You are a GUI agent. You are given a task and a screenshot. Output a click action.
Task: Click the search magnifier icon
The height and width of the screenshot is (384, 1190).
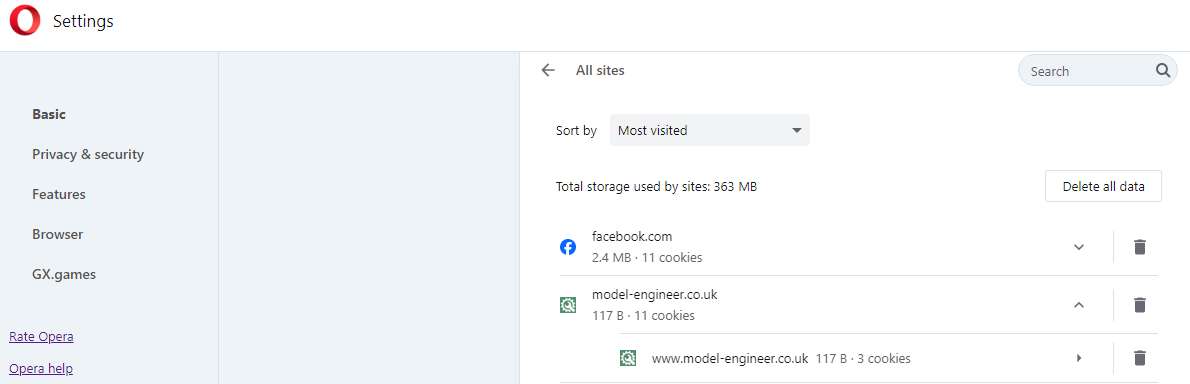1163,71
